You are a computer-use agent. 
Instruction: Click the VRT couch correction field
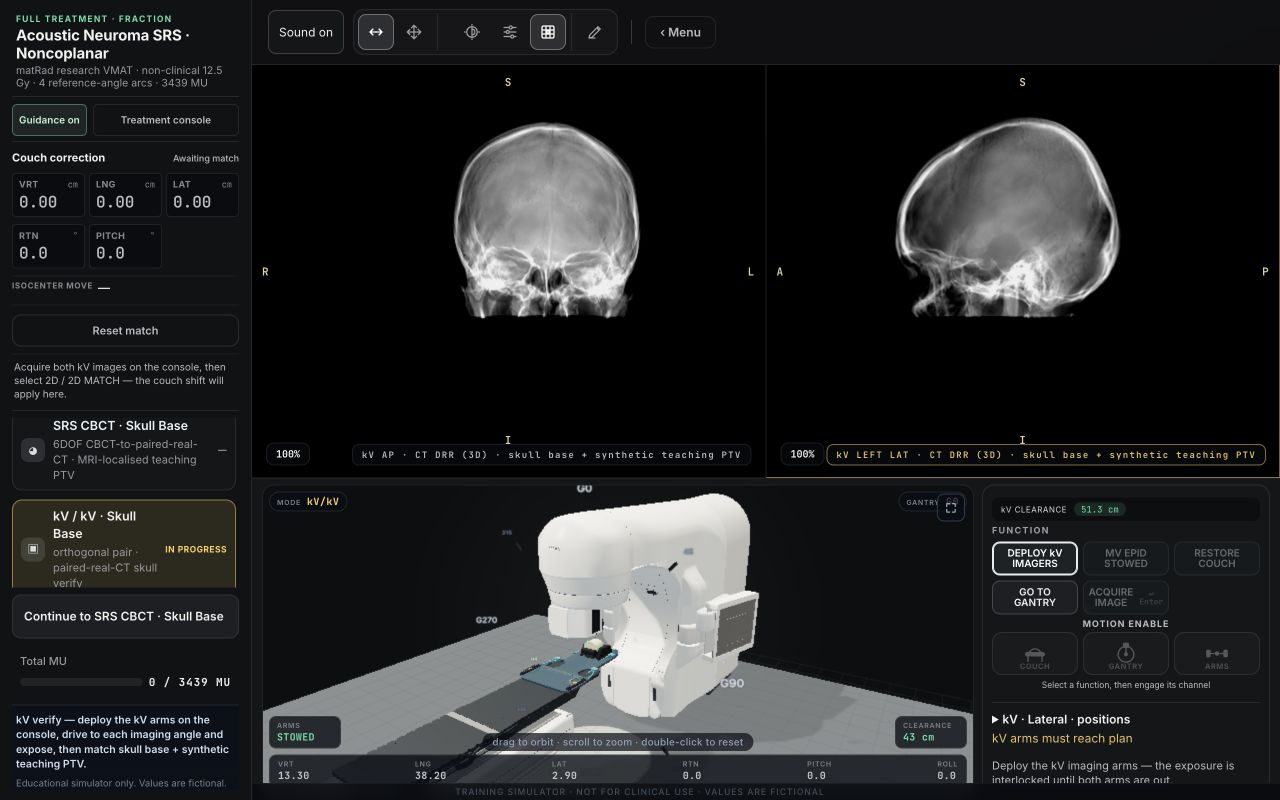(x=48, y=195)
